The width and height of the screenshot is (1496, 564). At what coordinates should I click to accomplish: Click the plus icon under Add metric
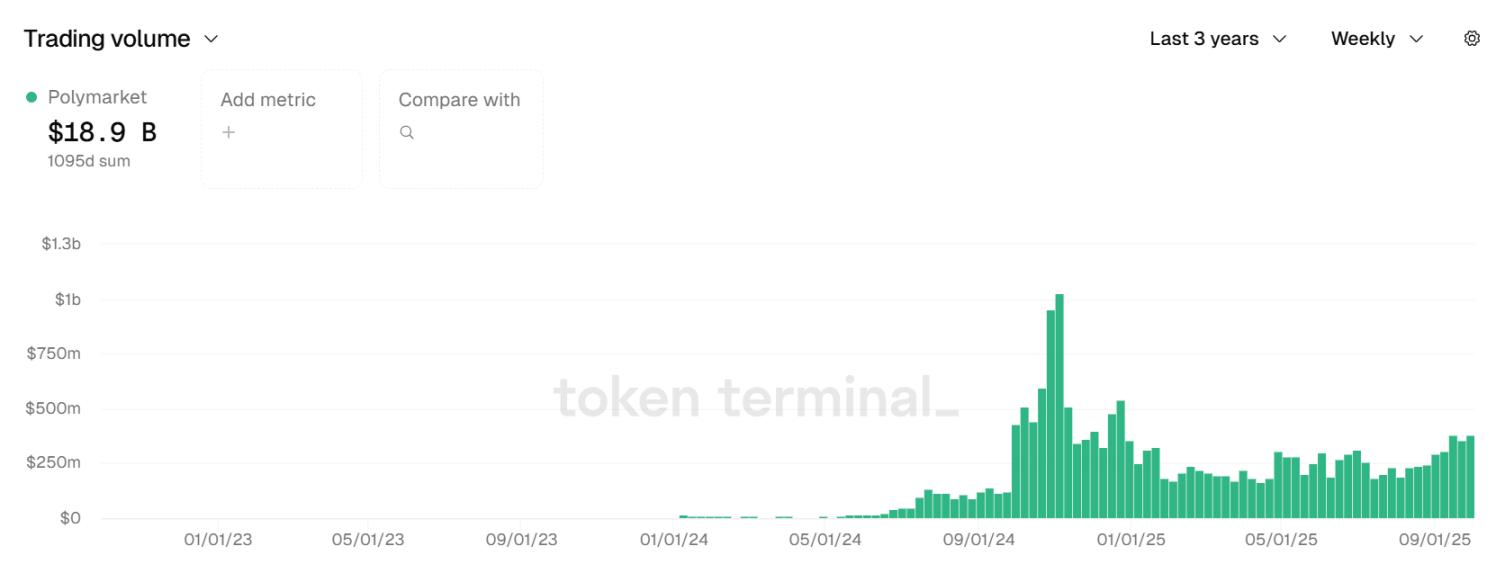click(229, 132)
